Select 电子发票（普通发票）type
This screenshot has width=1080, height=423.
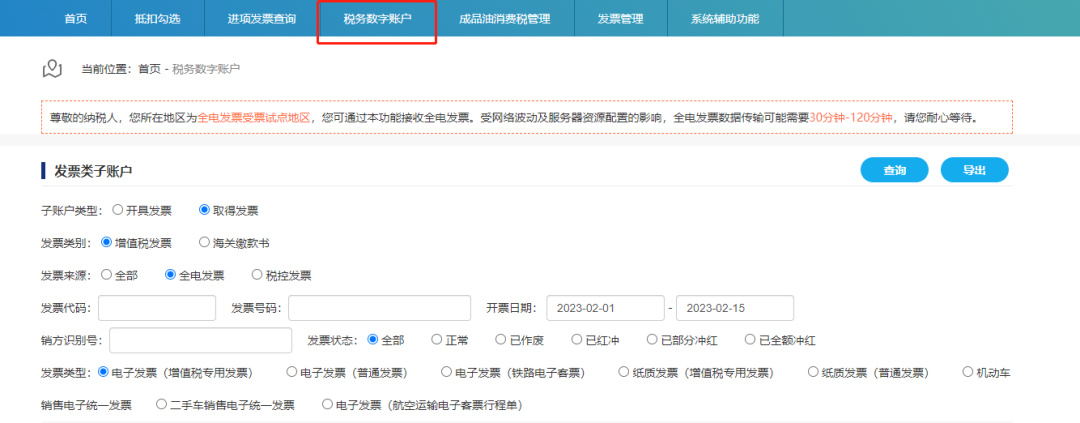(x=292, y=372)
